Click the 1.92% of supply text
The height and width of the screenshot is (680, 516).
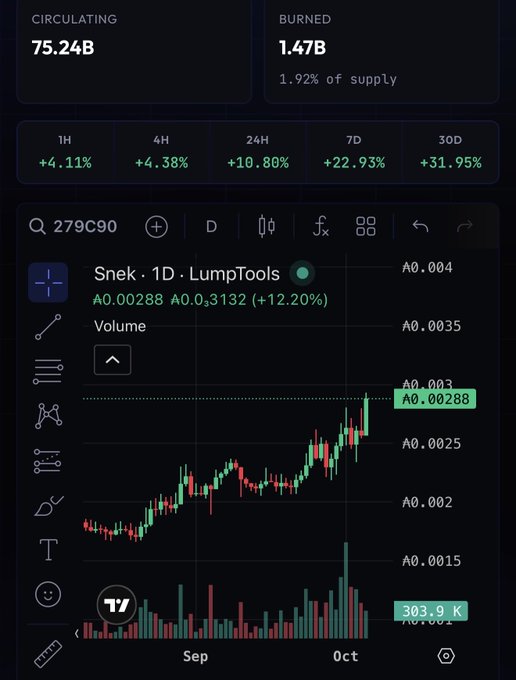click(x=338, y=79)
